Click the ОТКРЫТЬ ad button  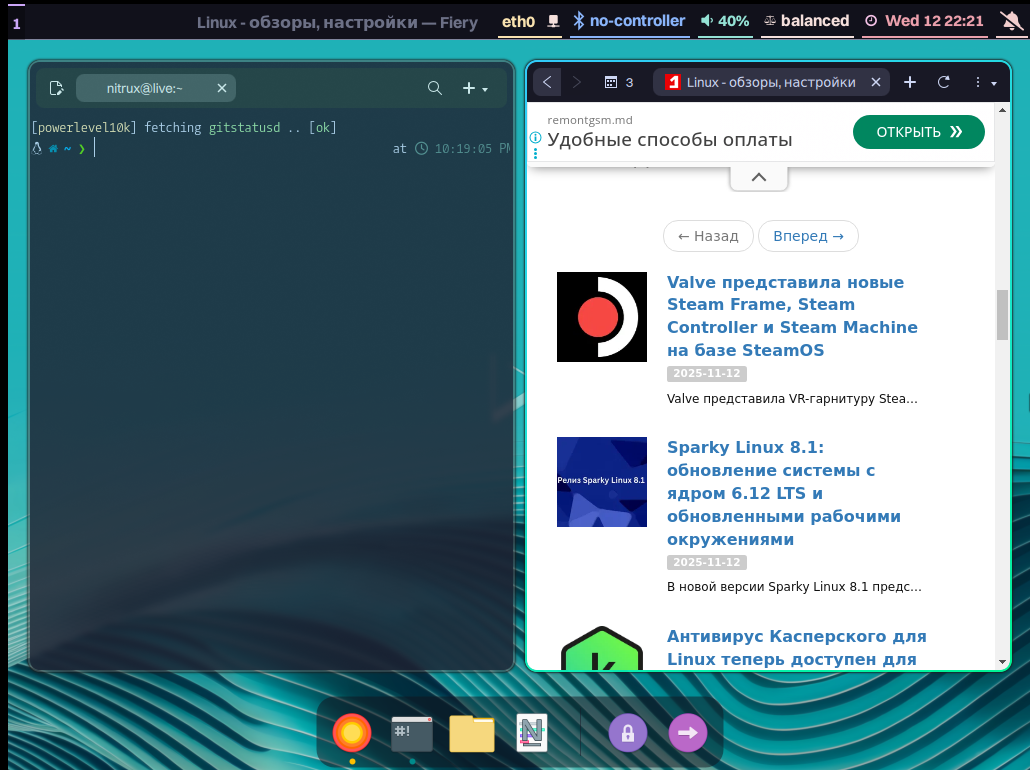[918, 132]
